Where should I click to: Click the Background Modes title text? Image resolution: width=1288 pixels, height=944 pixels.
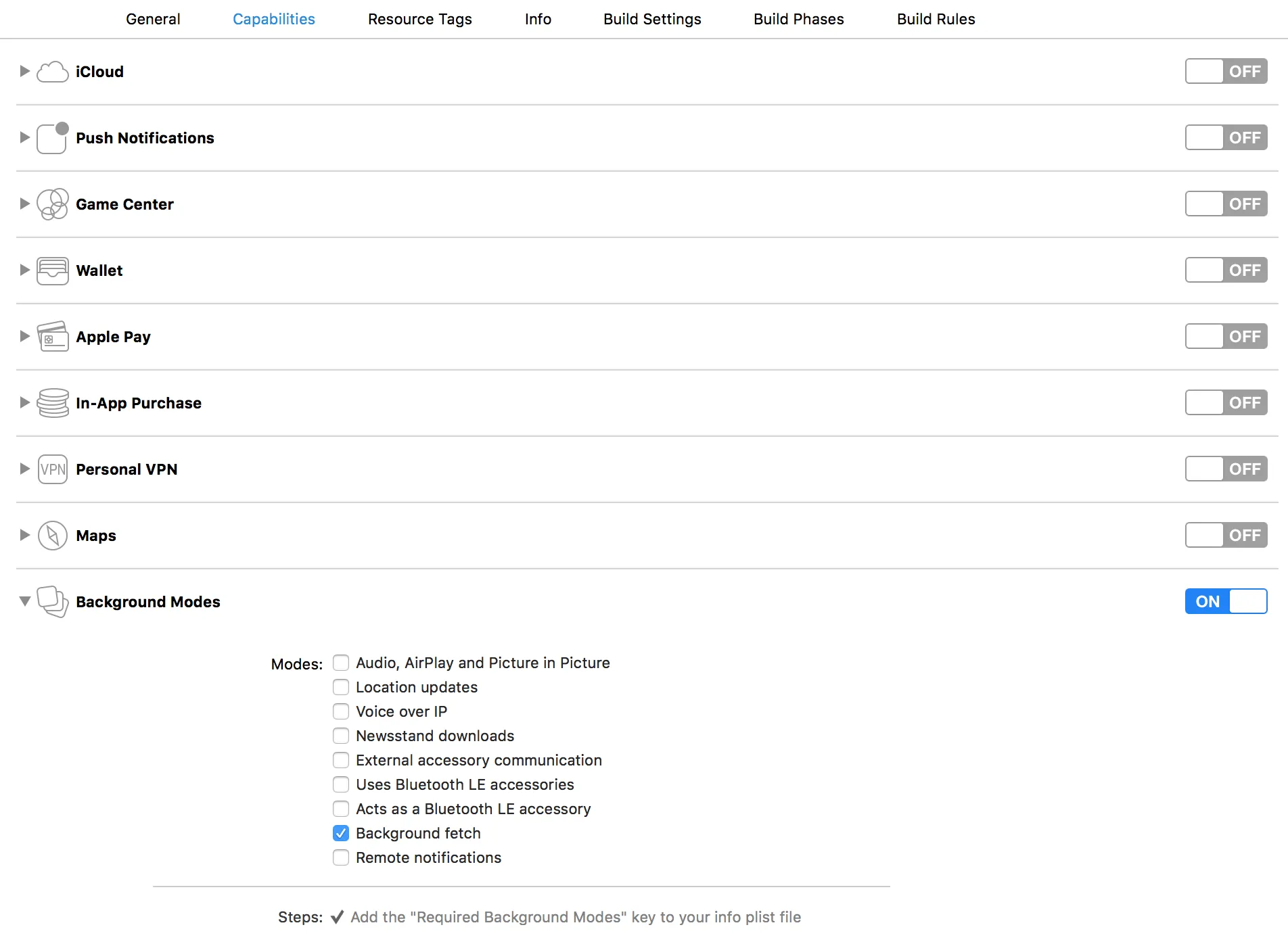(148, 602)
